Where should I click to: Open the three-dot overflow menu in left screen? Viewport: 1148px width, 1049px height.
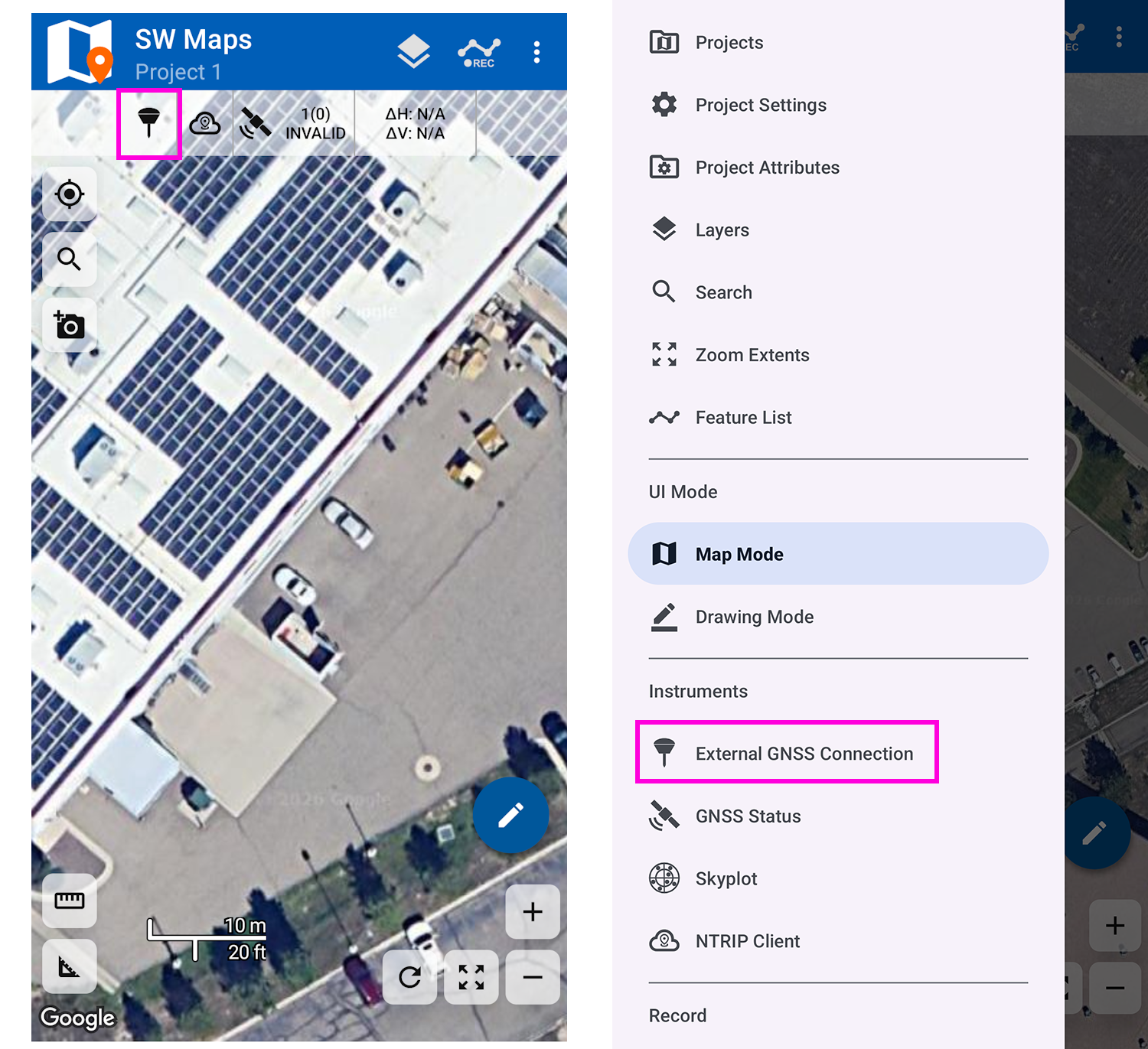click(536, 52)
